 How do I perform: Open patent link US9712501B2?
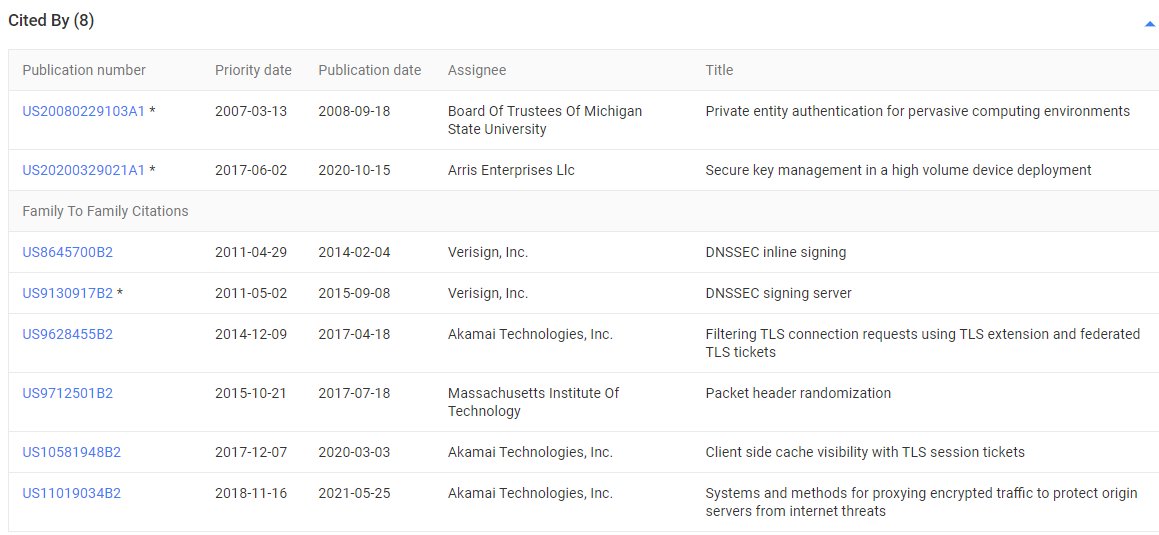point(67,393)
